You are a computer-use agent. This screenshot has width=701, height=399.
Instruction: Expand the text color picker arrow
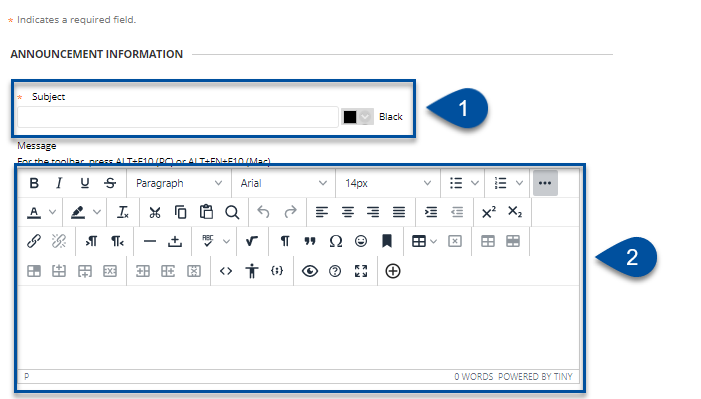click(x=52, y=212)
